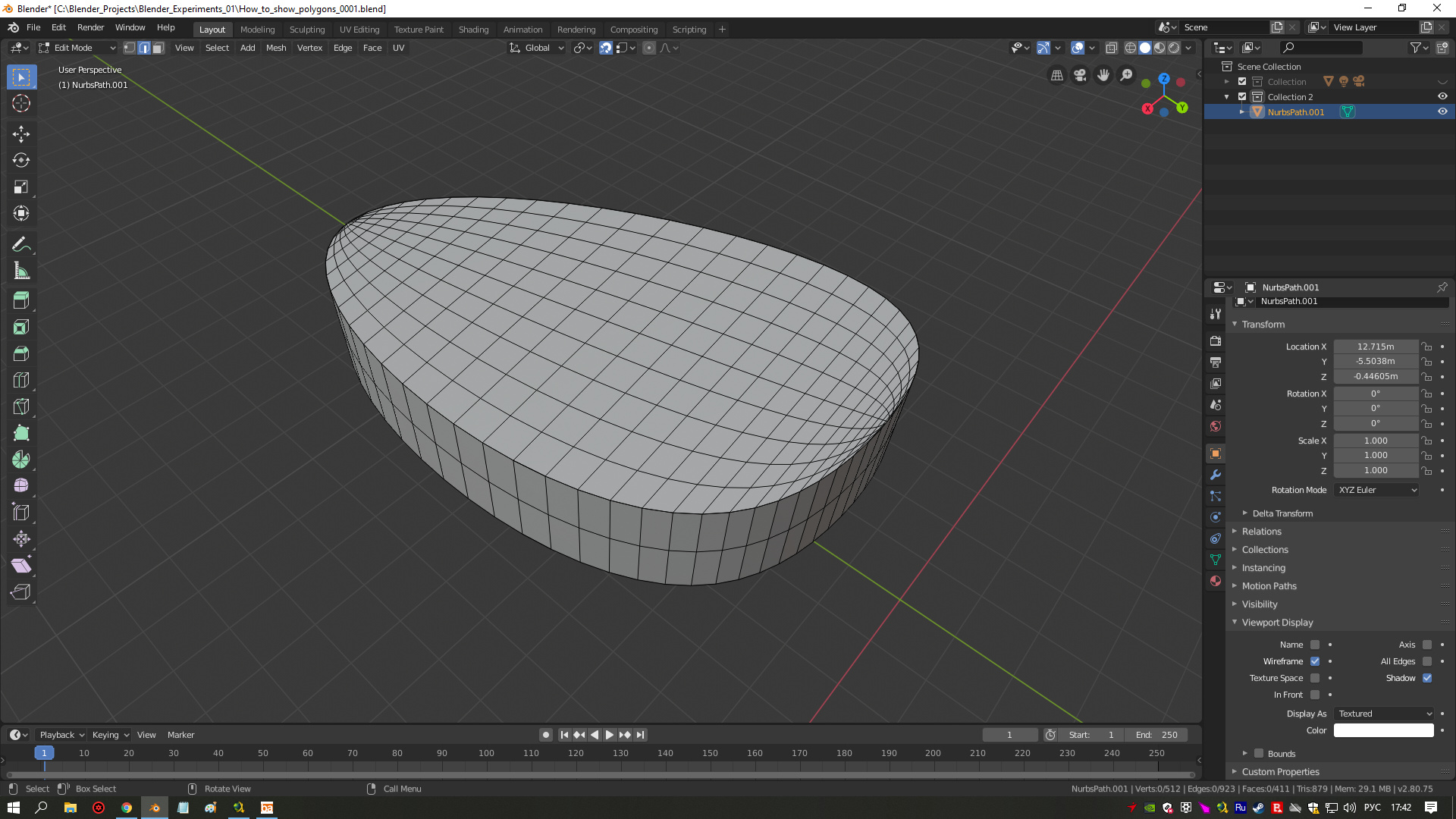
Task: Open the Physics properties tab
Action: [1215, 517]
